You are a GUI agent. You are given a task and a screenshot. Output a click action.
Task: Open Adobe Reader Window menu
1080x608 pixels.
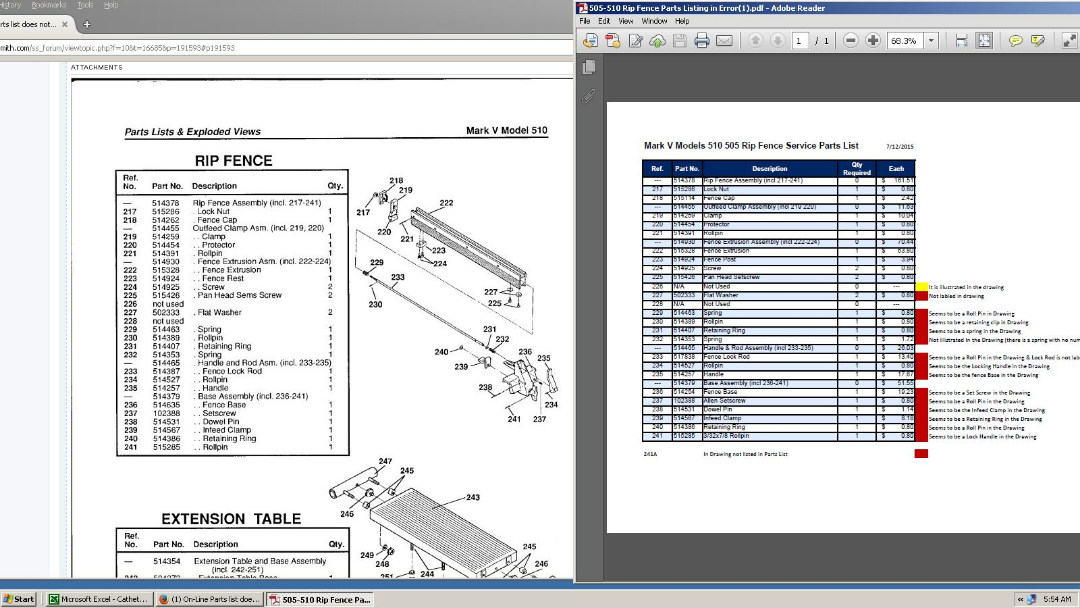654,21
